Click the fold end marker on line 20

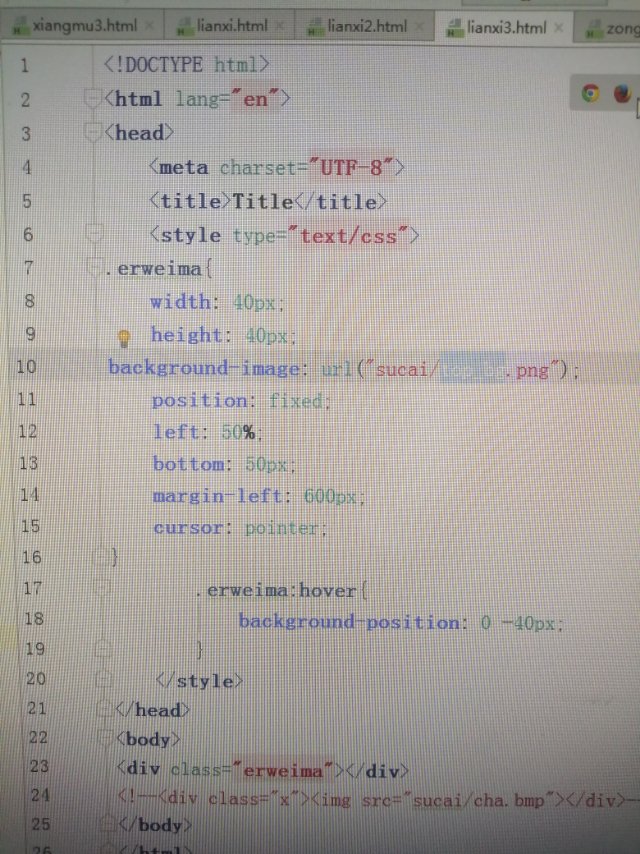[103, 679]
